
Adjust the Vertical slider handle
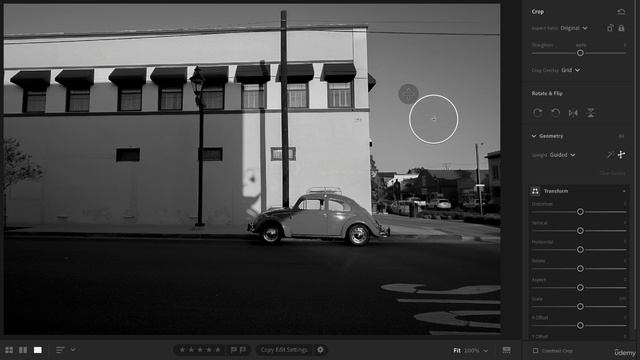pos(580,231)
